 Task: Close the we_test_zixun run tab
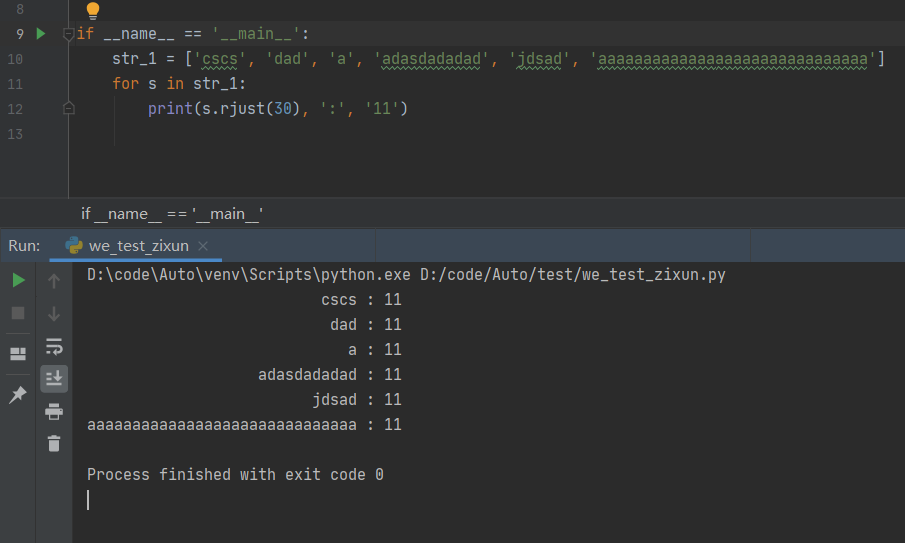click(203, 246)
